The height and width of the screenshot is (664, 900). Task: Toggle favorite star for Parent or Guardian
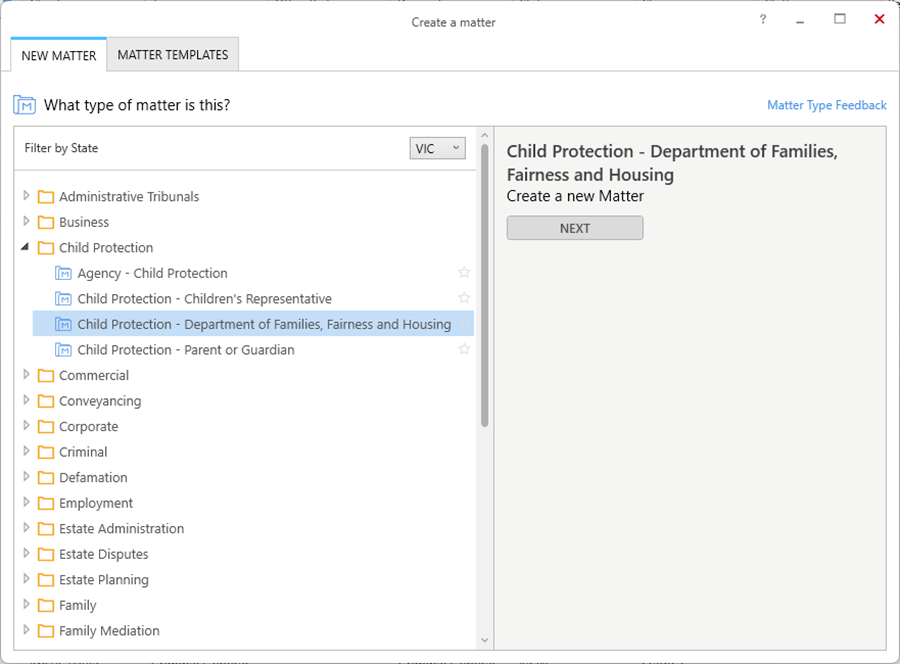click(x=464, y=350)
